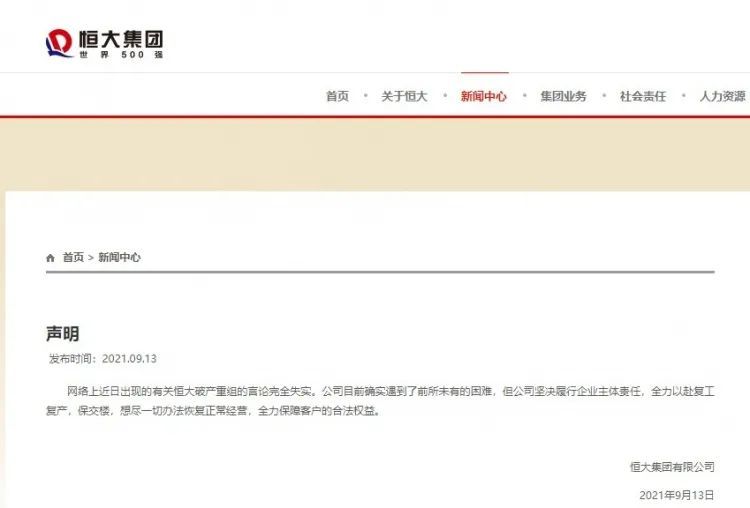The image size is (750, 508).
Task: Click 新闻中心 link in breadcrumb
Action: (119, 257)
